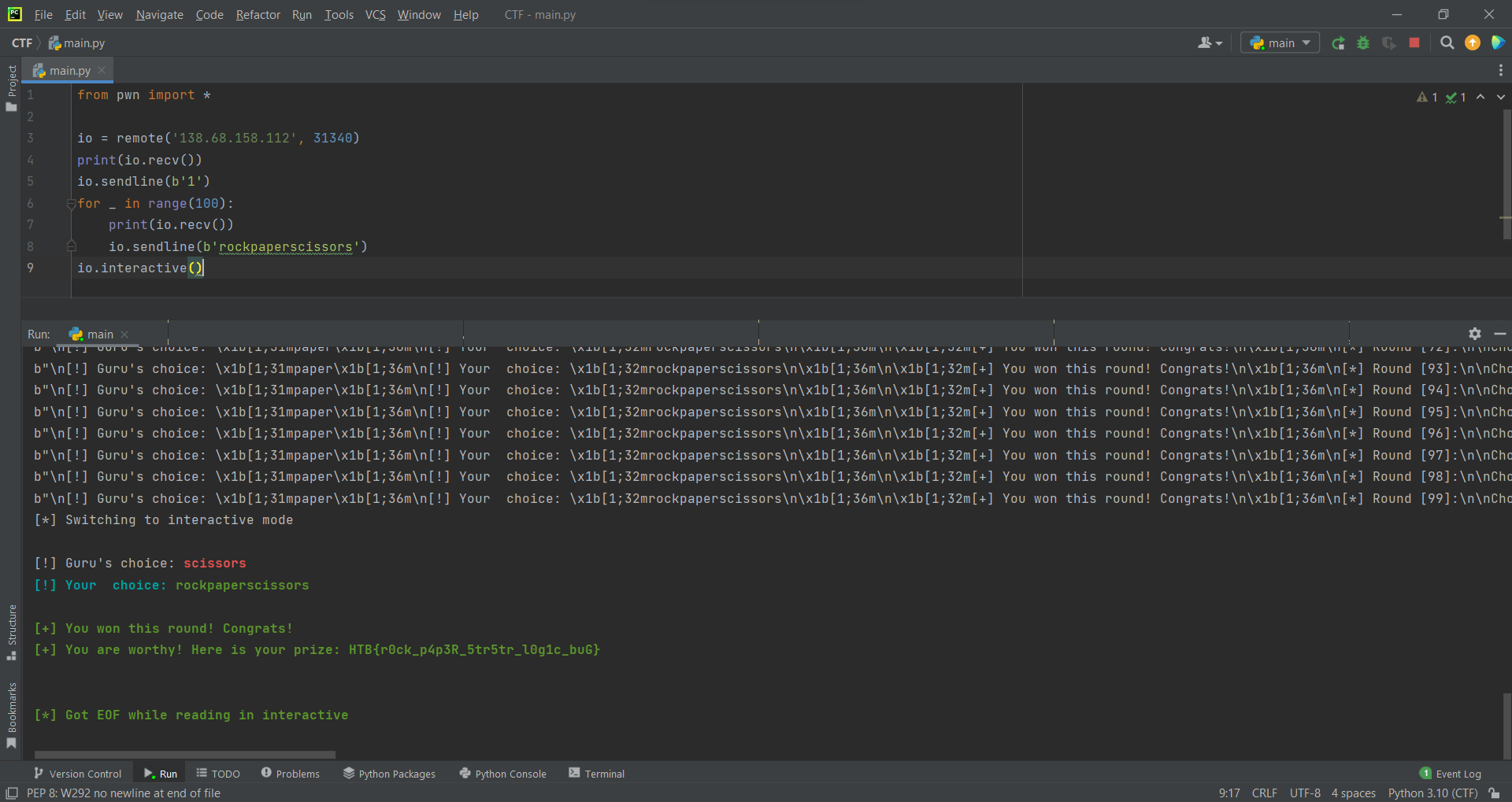The width and height of the screenshot is (1512, 802).
Task: Click the inspections warning widget showing 1 warning
Action: coord(1425,97)
